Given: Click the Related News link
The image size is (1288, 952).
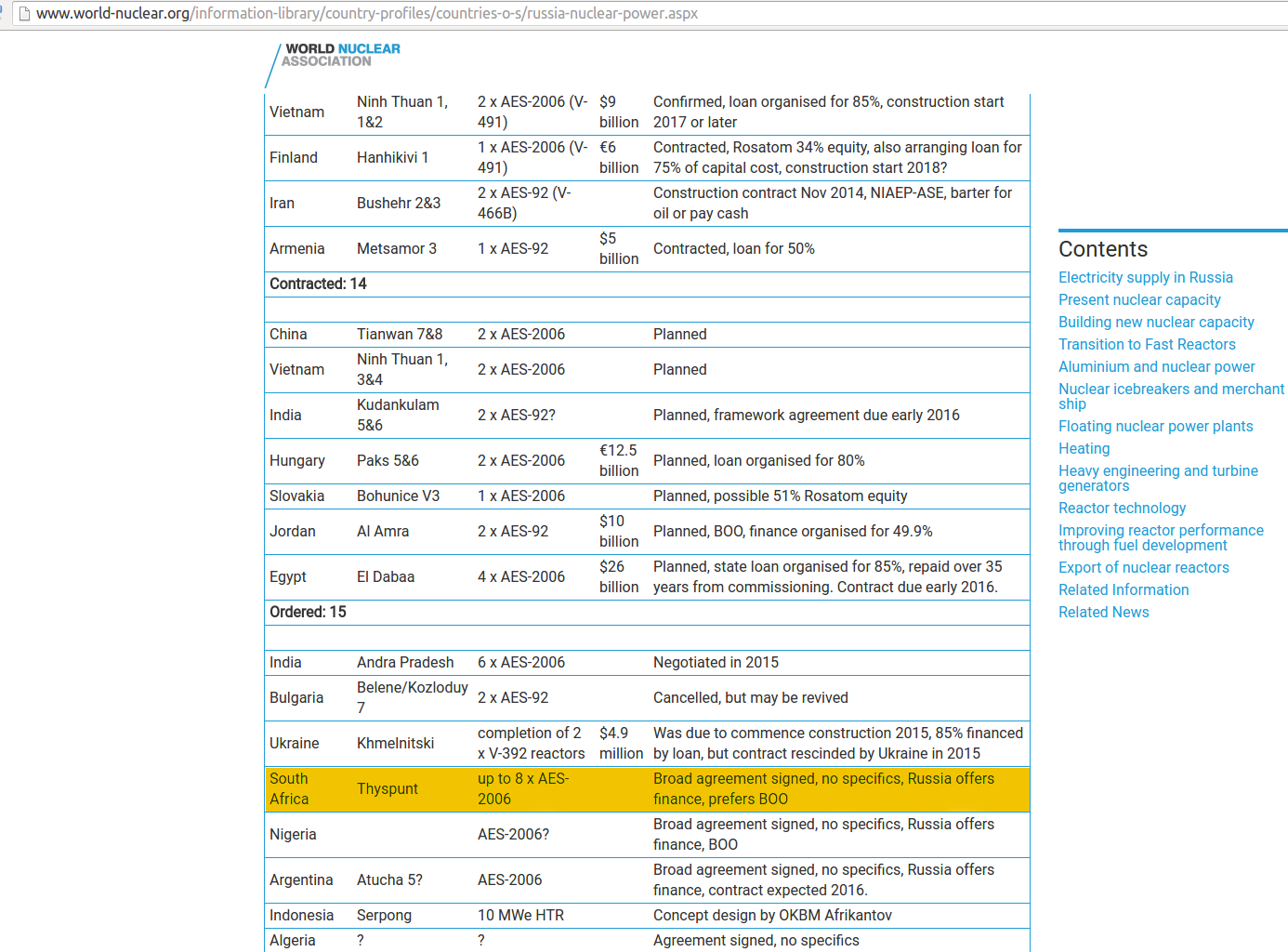Looking at the screenshot, I should pyautogui.click(x=1103, y=612).
